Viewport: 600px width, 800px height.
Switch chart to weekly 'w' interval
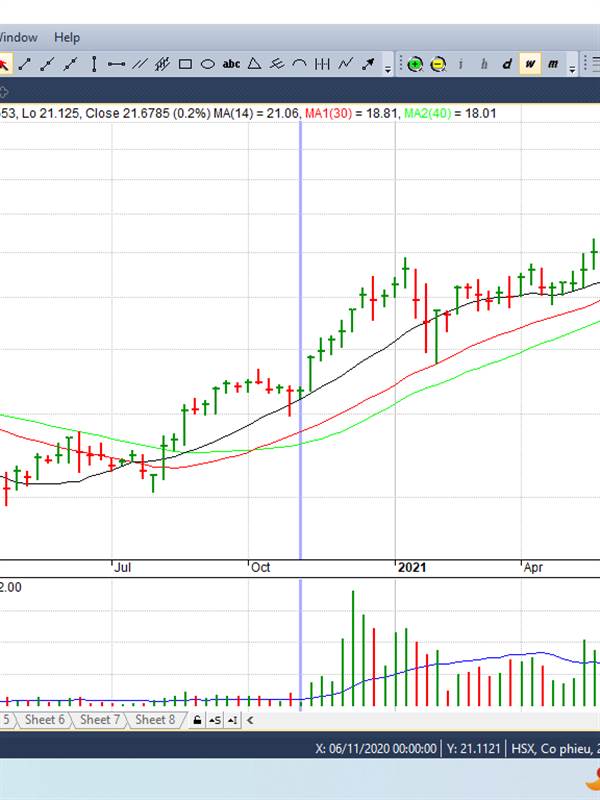tap(530, 64)
